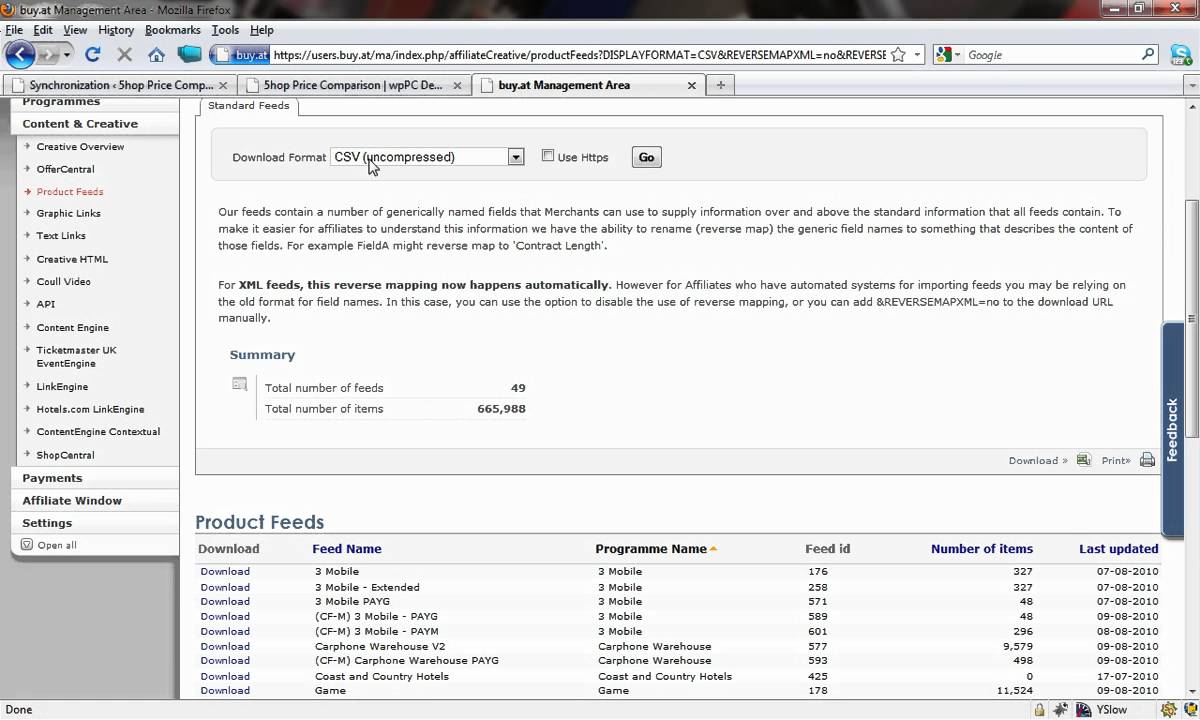1200x720 pixels.
Task: Go back with the Firefox back arrow
Action: 21,55
